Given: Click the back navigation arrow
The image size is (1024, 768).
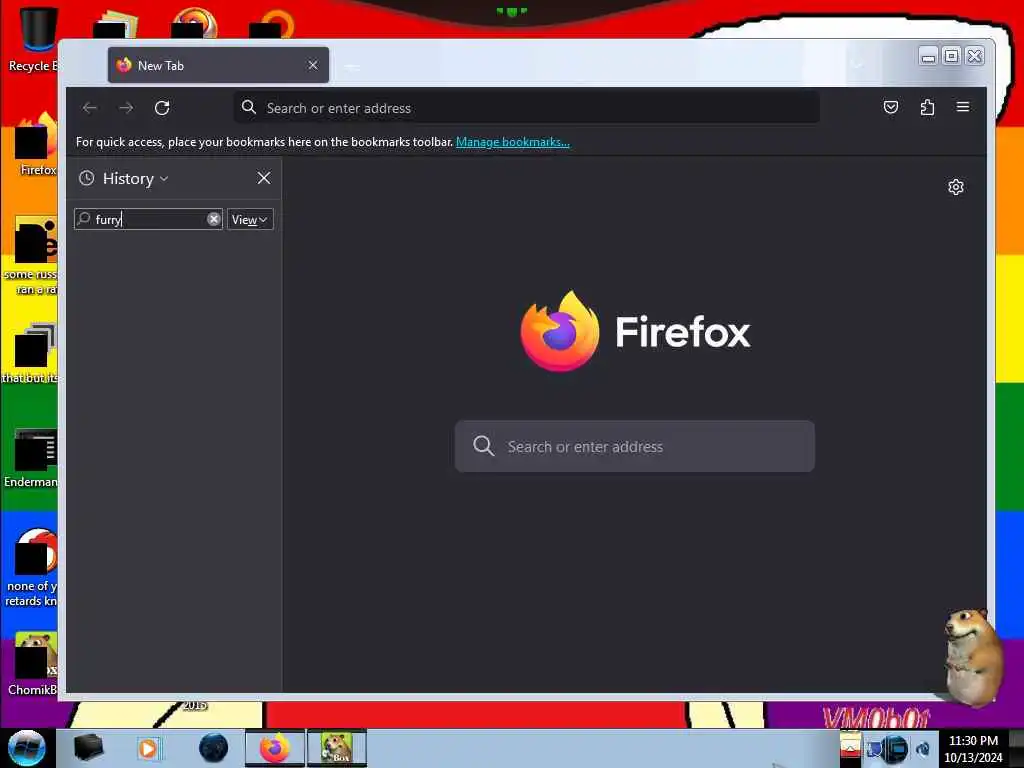Looking at the screenshot, I should click(x=89, y=108).
